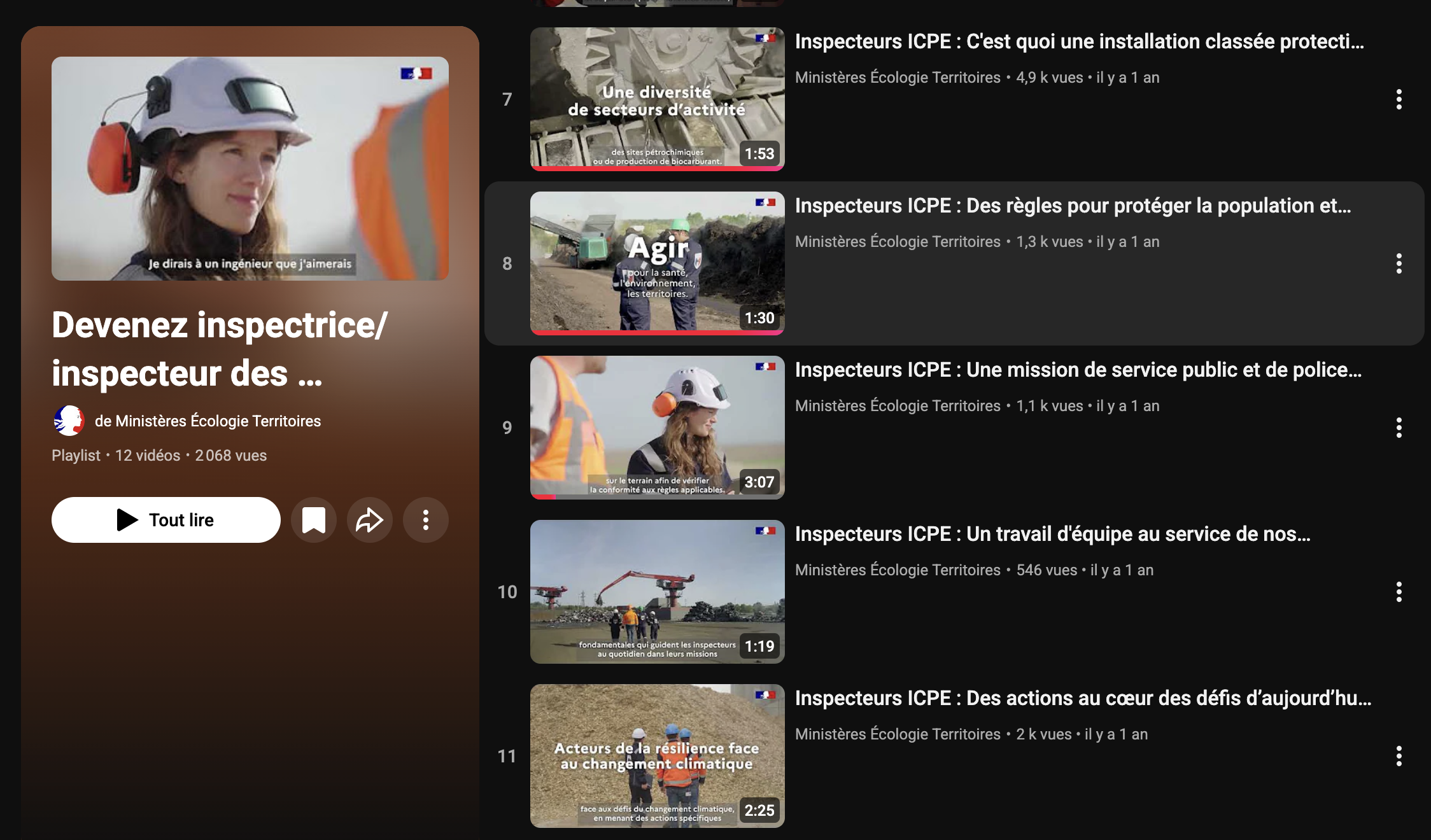
Task: Open three-dot menu for video 9
Action: click(x=1399, y=428)
